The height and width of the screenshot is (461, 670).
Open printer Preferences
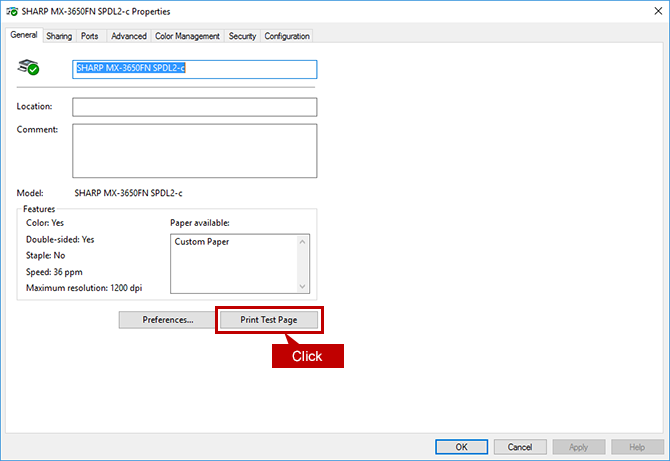coord(168,320)
